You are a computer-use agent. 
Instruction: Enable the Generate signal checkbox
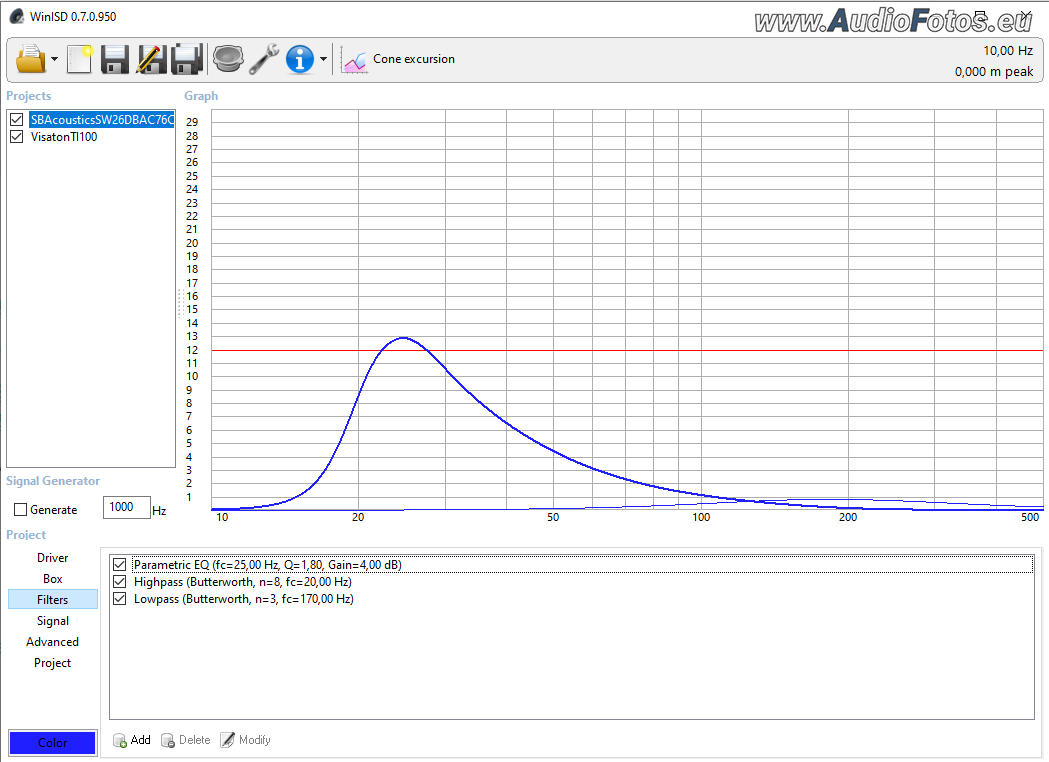(x=20, y=510)
